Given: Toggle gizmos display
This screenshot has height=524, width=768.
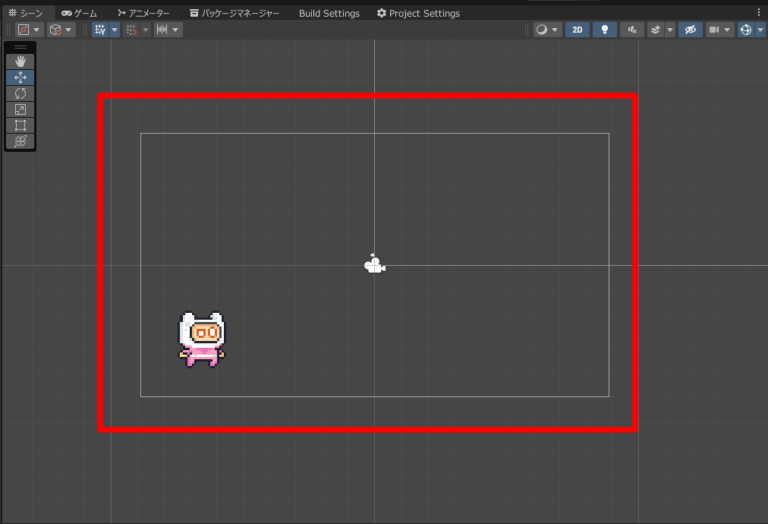Looking at the screenshot, I should click(x=746, y=30).
